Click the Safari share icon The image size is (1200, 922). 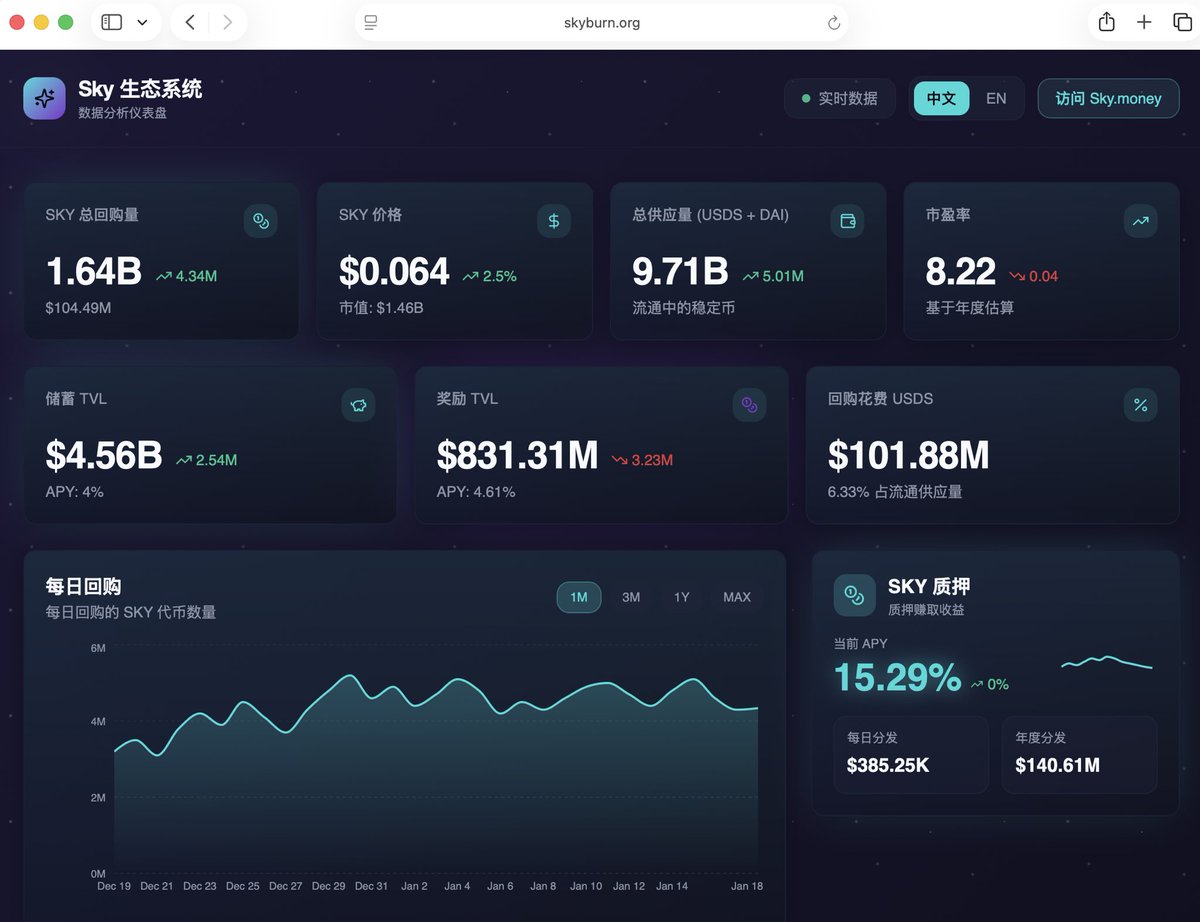pyautogui.click(x=1107, y=22)
